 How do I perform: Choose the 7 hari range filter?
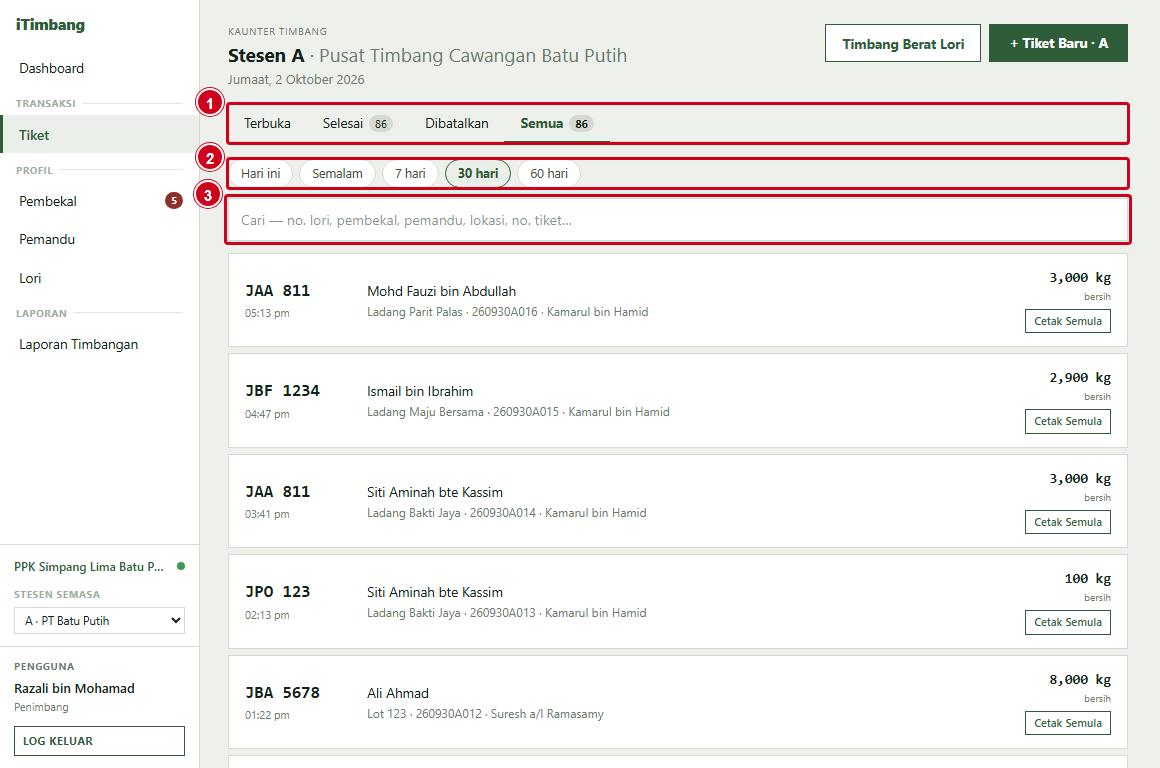(x=410, y=173)
